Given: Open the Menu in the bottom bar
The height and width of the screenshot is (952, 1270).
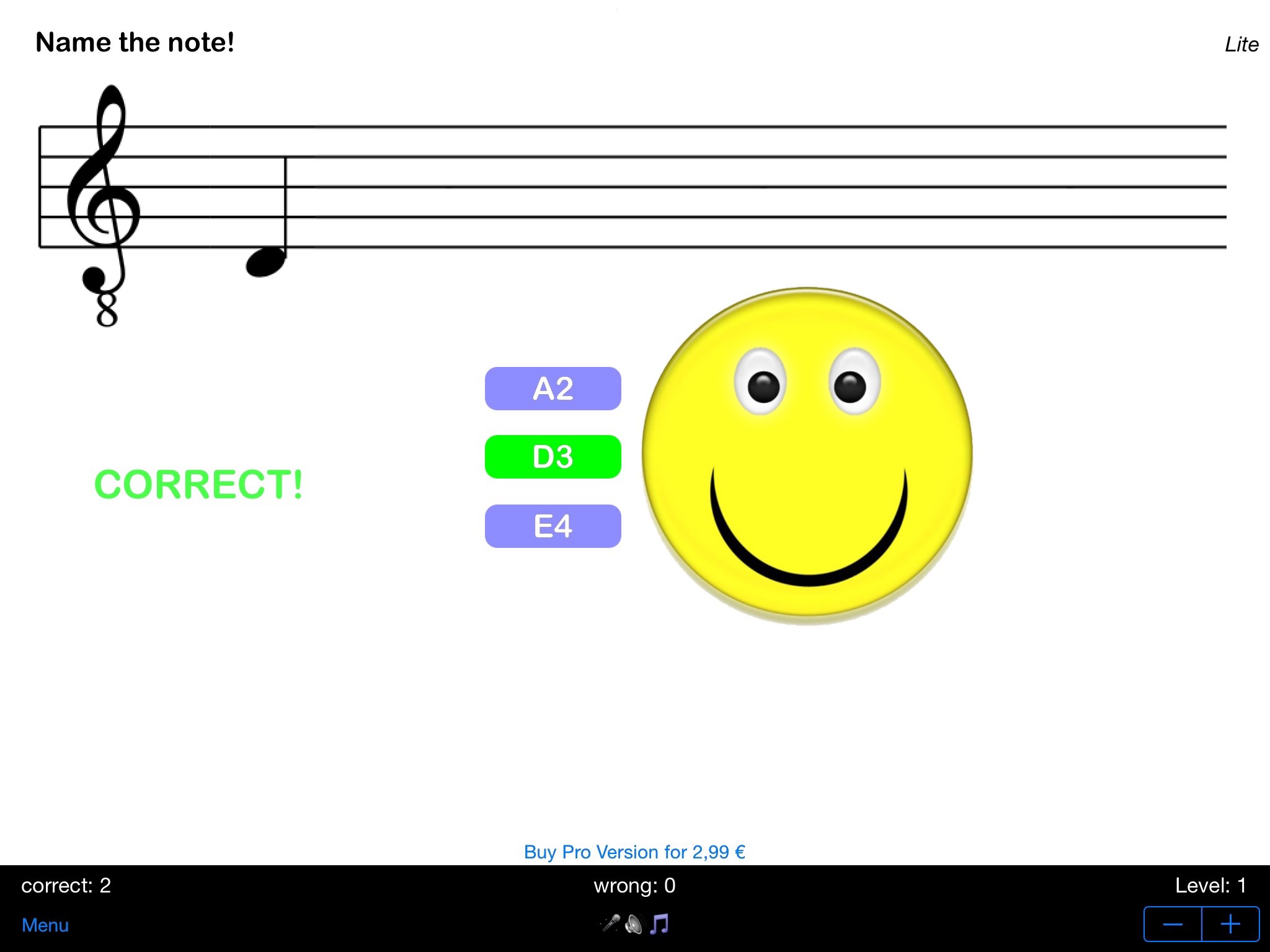Looking at the screenshot, I should (x=45, y=925).
